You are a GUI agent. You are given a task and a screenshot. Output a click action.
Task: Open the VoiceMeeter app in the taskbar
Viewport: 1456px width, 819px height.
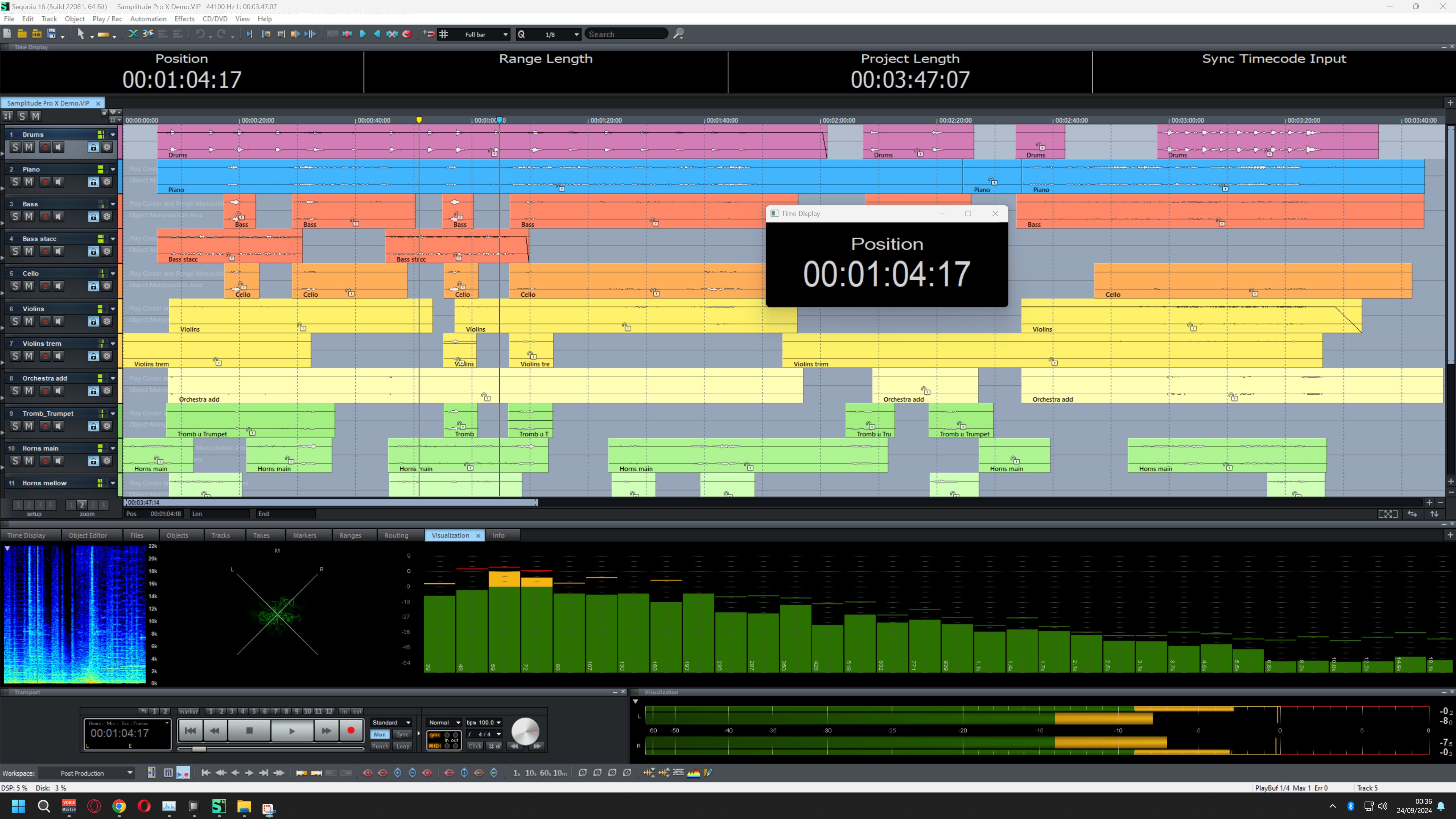click(69, 806)
